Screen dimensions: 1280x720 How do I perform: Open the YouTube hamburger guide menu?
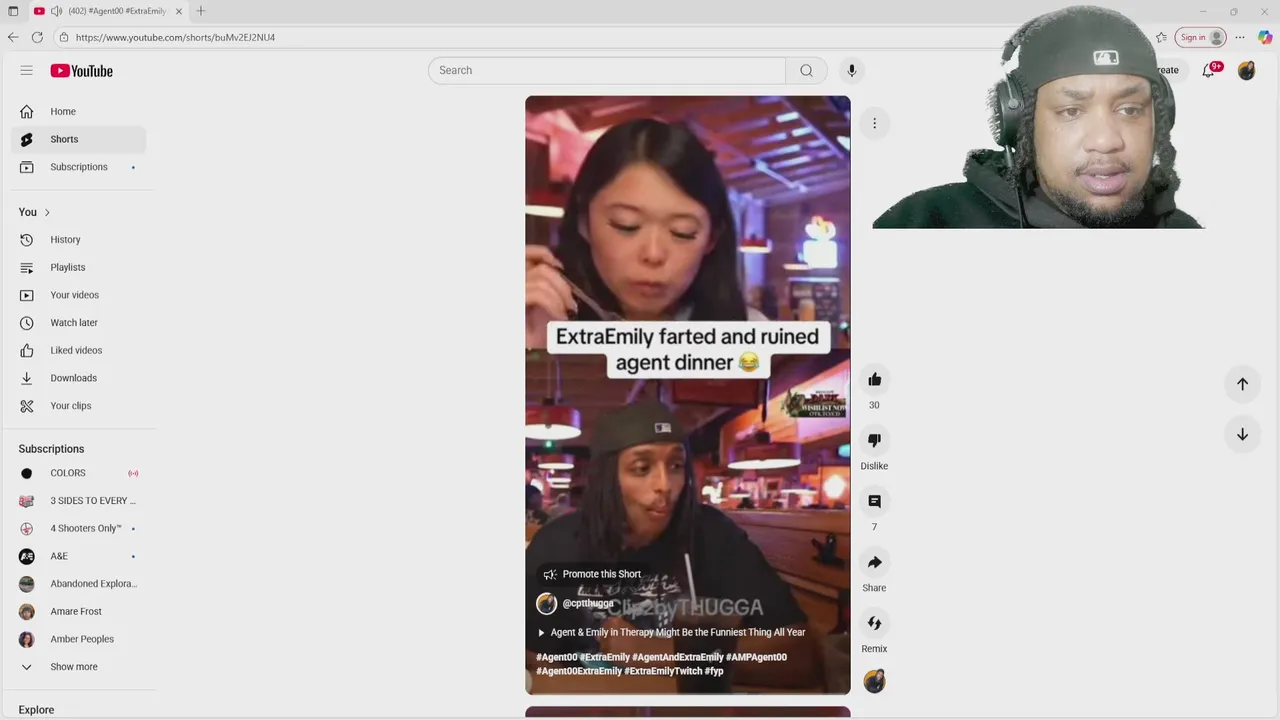[x=27, y=71]
